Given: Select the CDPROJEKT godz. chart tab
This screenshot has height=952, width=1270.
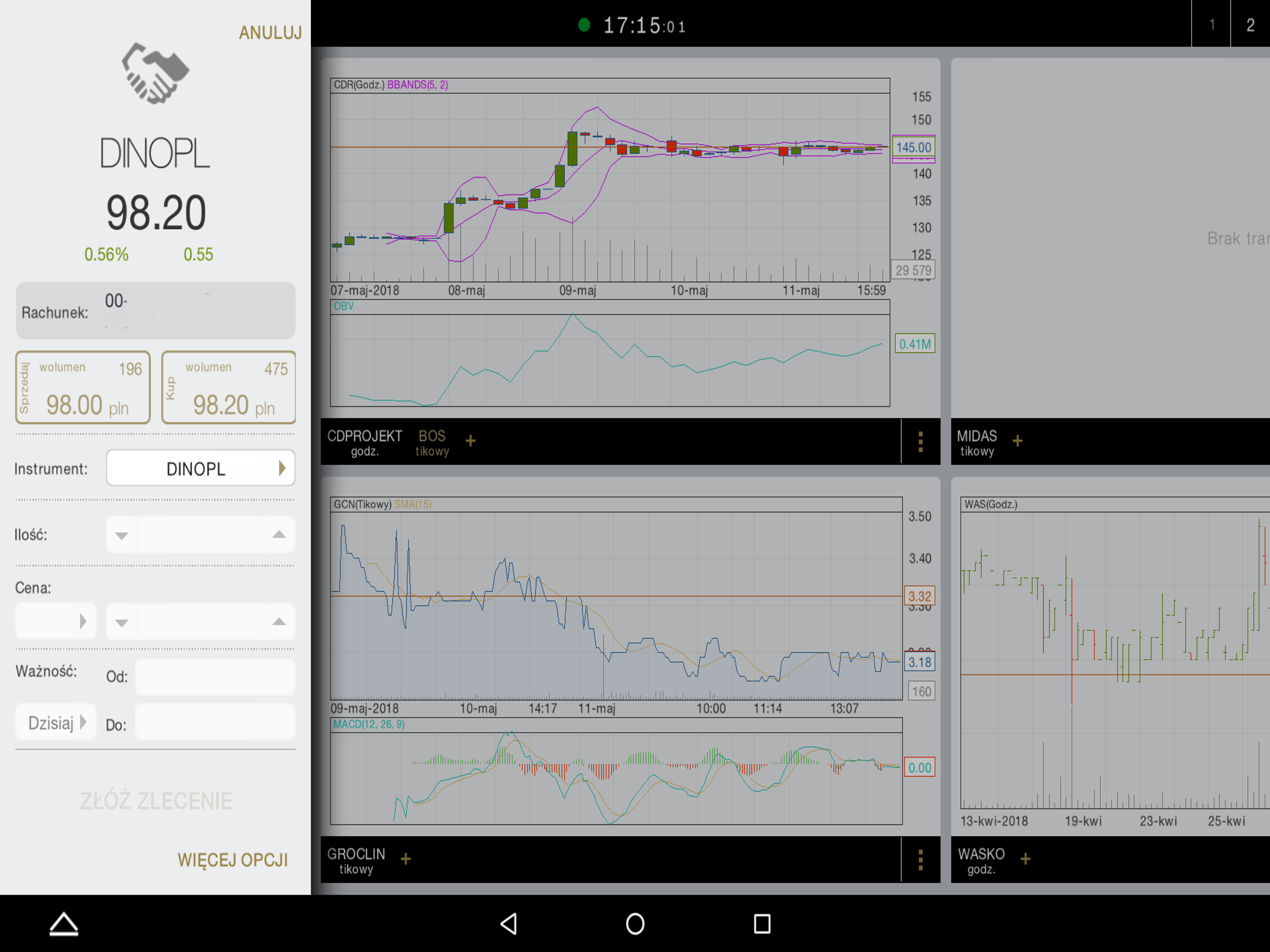Looking at the screenshot, I should (x=364, y=442).
